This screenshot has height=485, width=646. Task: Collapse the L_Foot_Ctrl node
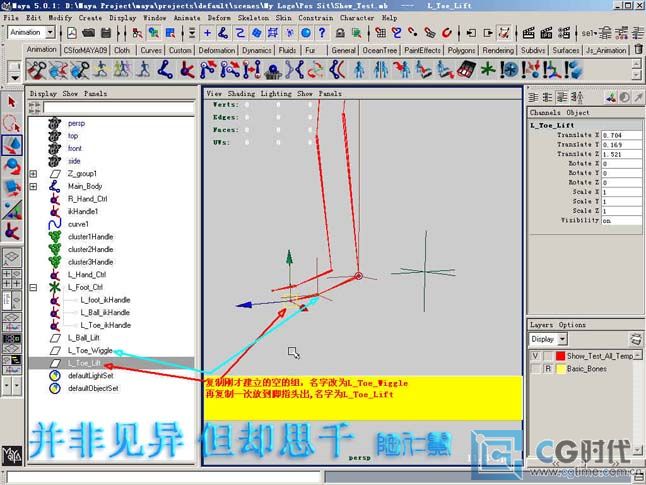coord(33,288)
